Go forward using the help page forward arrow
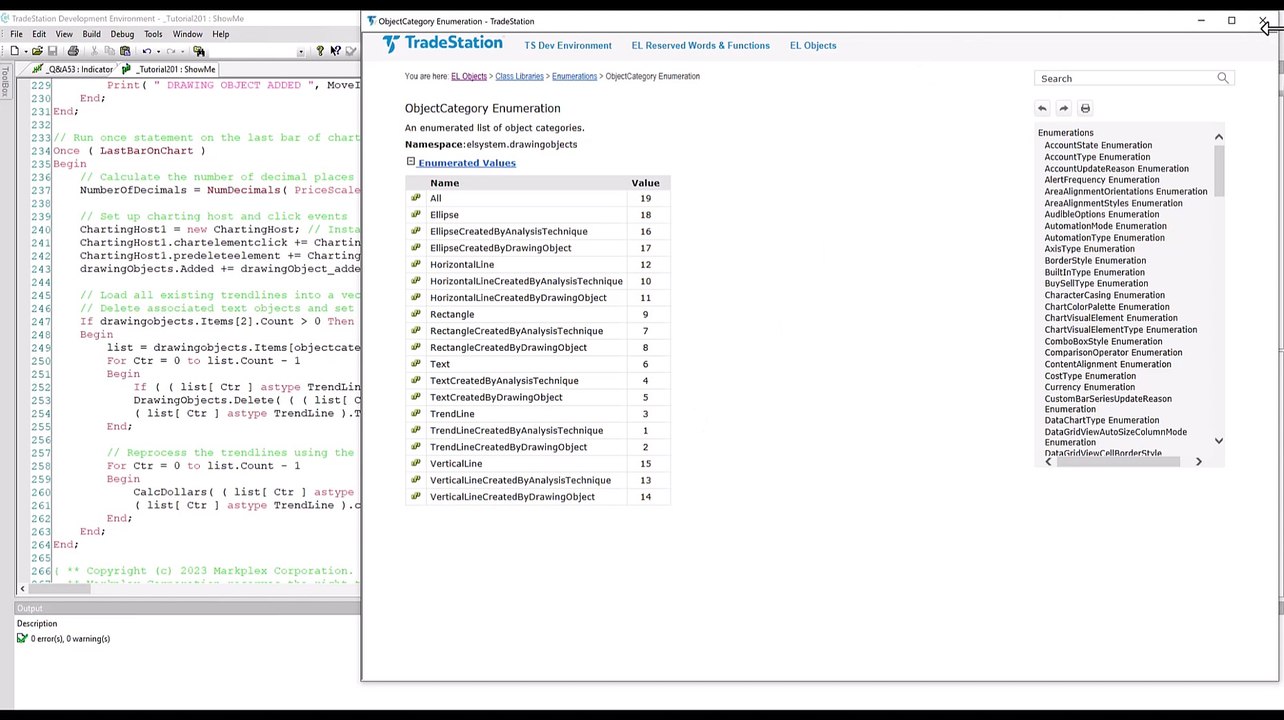1284x720 pixels. pos(1063,108)
